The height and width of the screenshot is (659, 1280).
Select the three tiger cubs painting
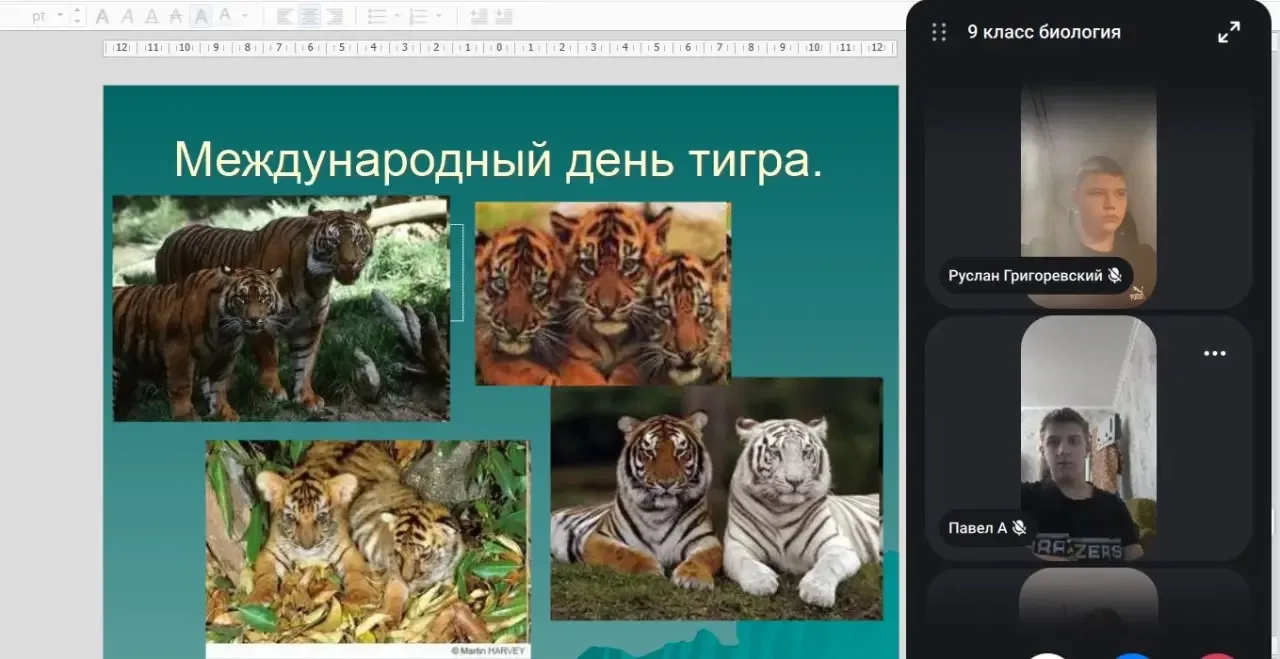pyautogui.click(x=603, y=294)
